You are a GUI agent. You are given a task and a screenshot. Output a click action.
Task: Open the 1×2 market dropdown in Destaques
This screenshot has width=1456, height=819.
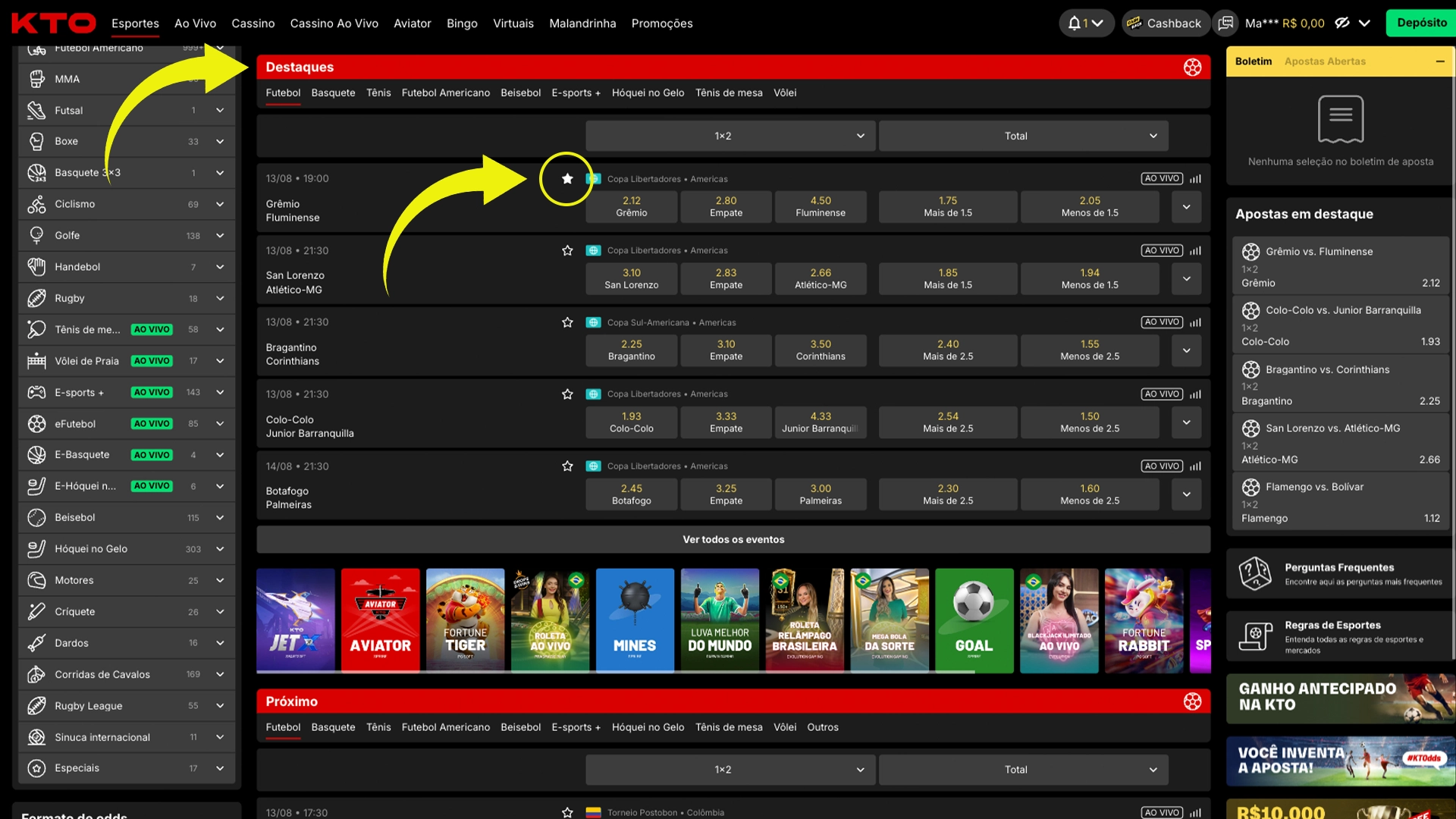pyautogui.click(x=730, y=136)
